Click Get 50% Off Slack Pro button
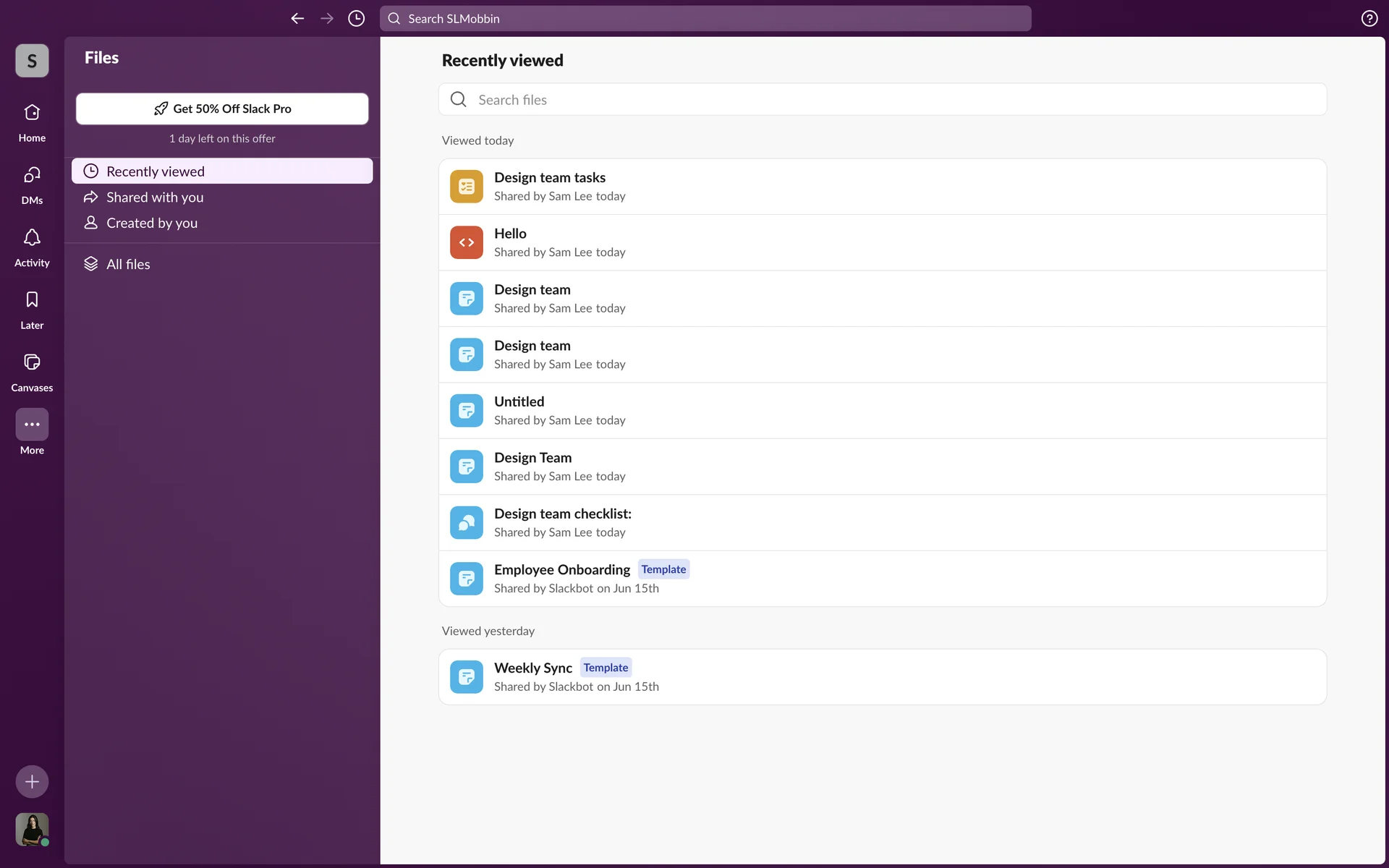 click(x=222, y=109)
